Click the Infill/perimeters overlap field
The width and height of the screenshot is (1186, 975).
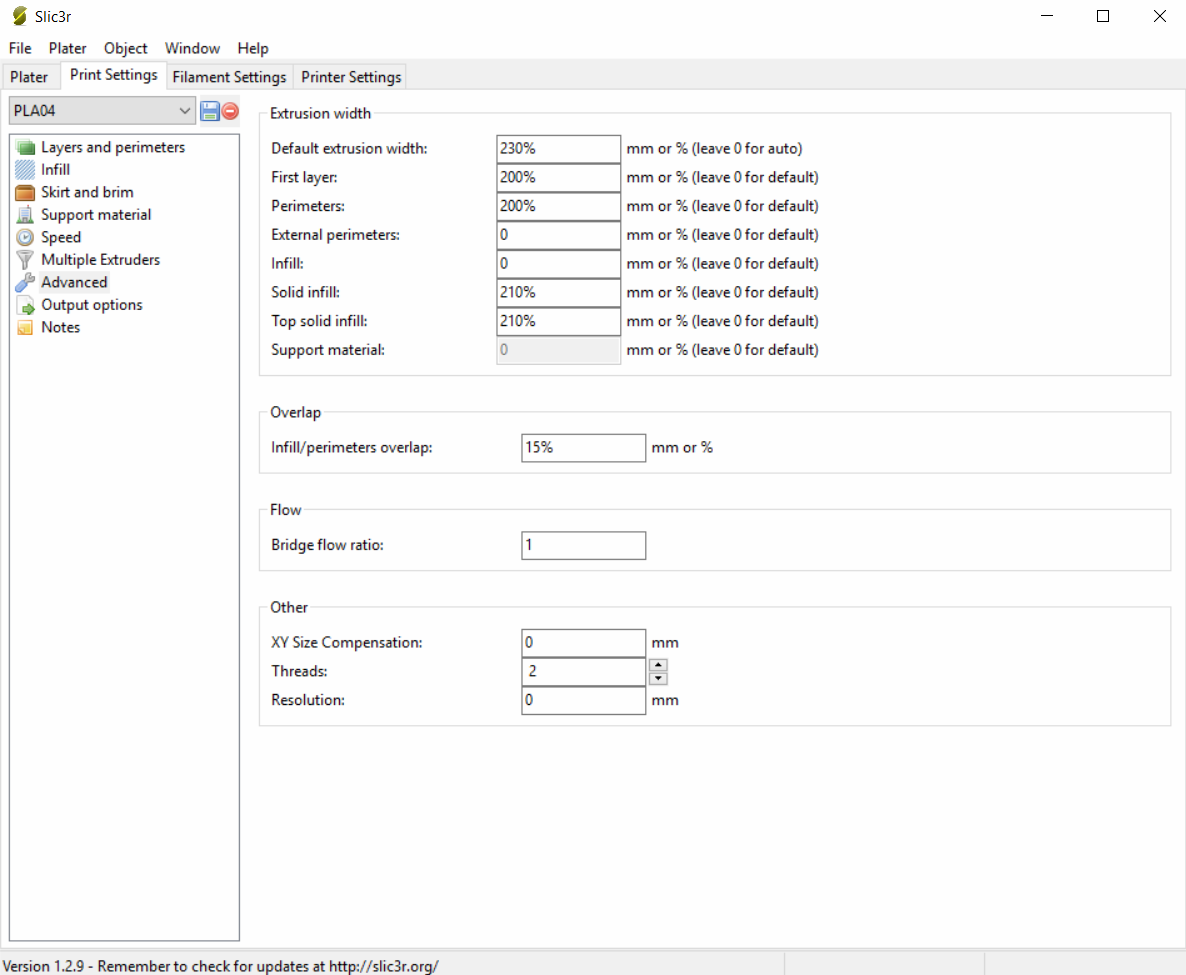[x=583, y=448]
